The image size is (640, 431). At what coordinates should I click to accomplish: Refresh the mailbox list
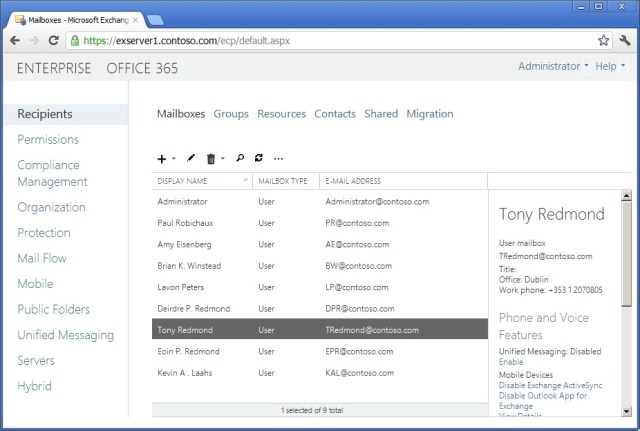coord(258,158)
